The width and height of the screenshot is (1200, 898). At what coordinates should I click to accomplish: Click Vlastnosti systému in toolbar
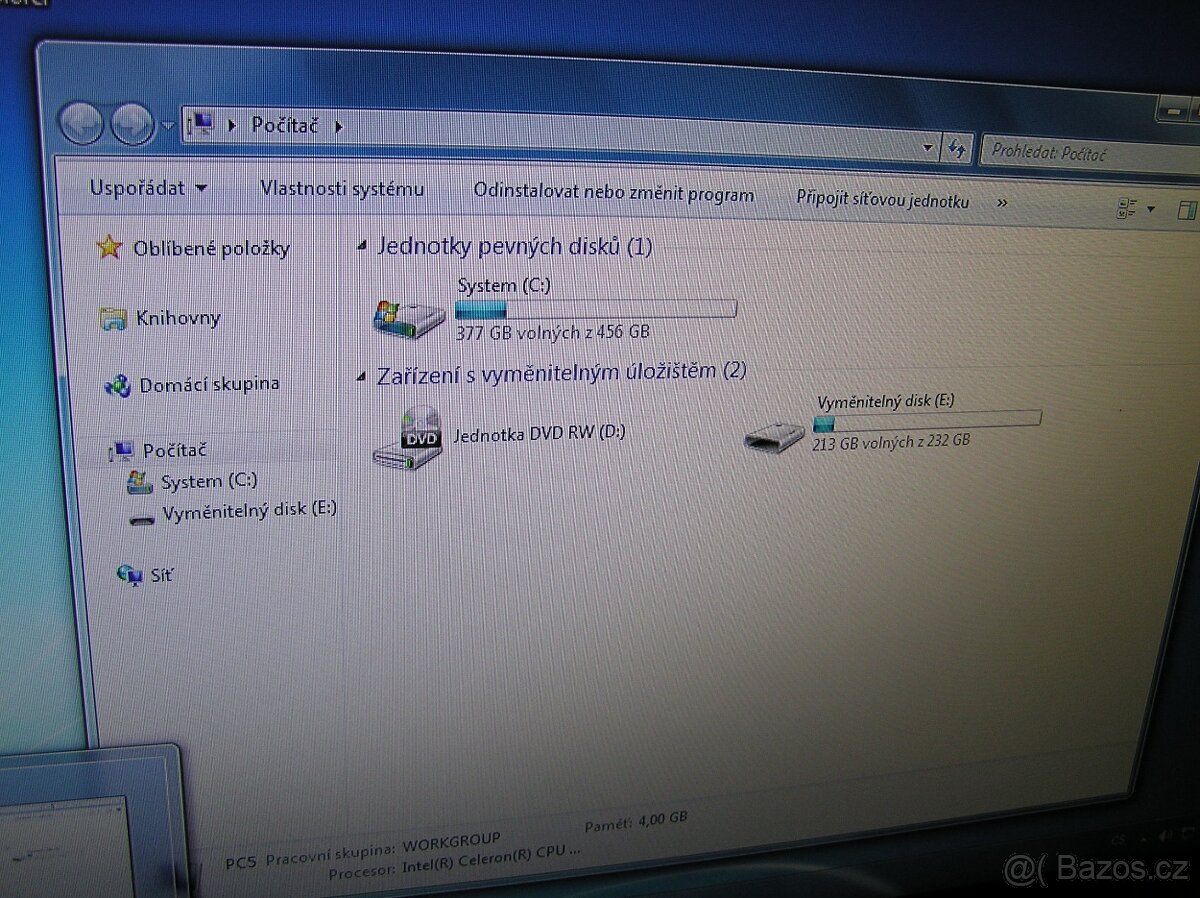(x=342, y=188)
